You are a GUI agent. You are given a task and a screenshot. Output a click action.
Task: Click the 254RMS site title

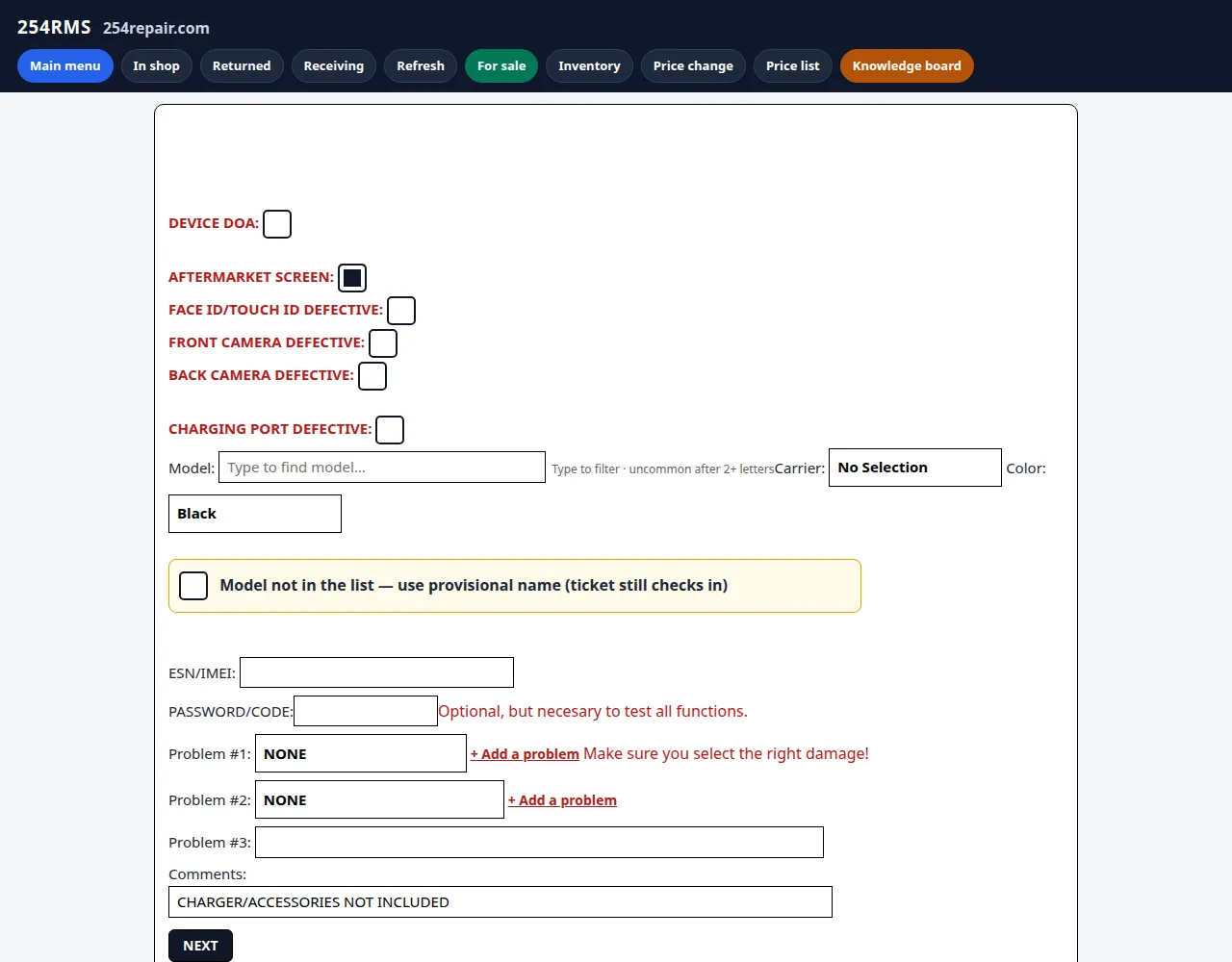pyautogui.click(x=54, y=27)
